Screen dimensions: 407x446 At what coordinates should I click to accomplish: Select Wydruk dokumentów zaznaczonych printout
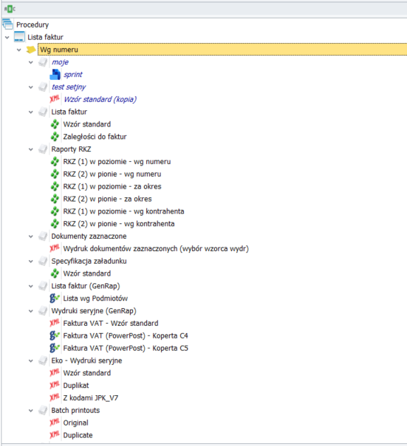click(x=156, y=249)
